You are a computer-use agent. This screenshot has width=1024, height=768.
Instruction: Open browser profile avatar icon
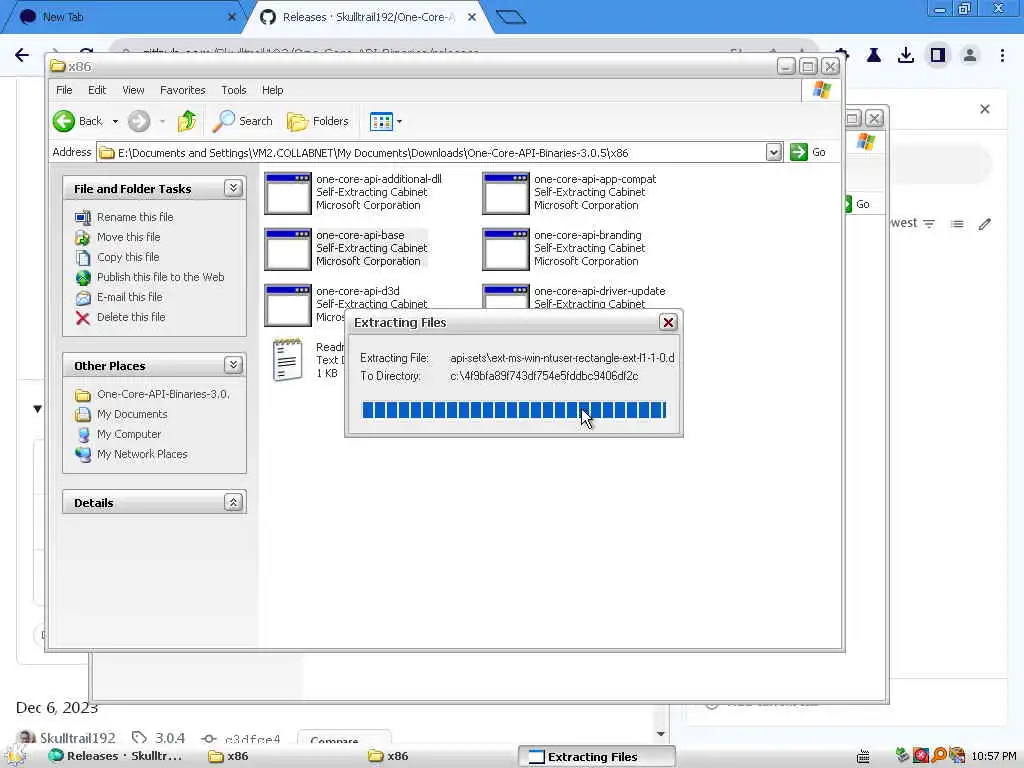970,56
